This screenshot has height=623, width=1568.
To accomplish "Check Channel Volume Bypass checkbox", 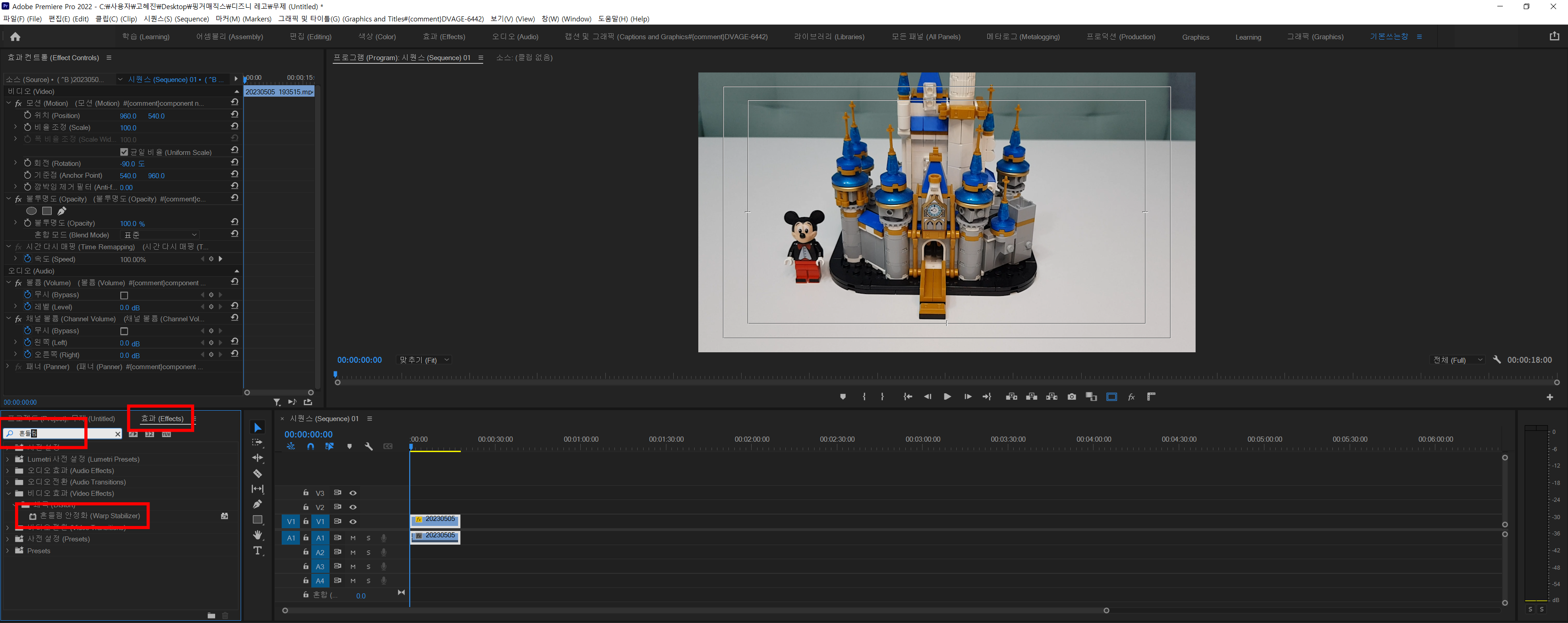I will click(x=124, y=331).
